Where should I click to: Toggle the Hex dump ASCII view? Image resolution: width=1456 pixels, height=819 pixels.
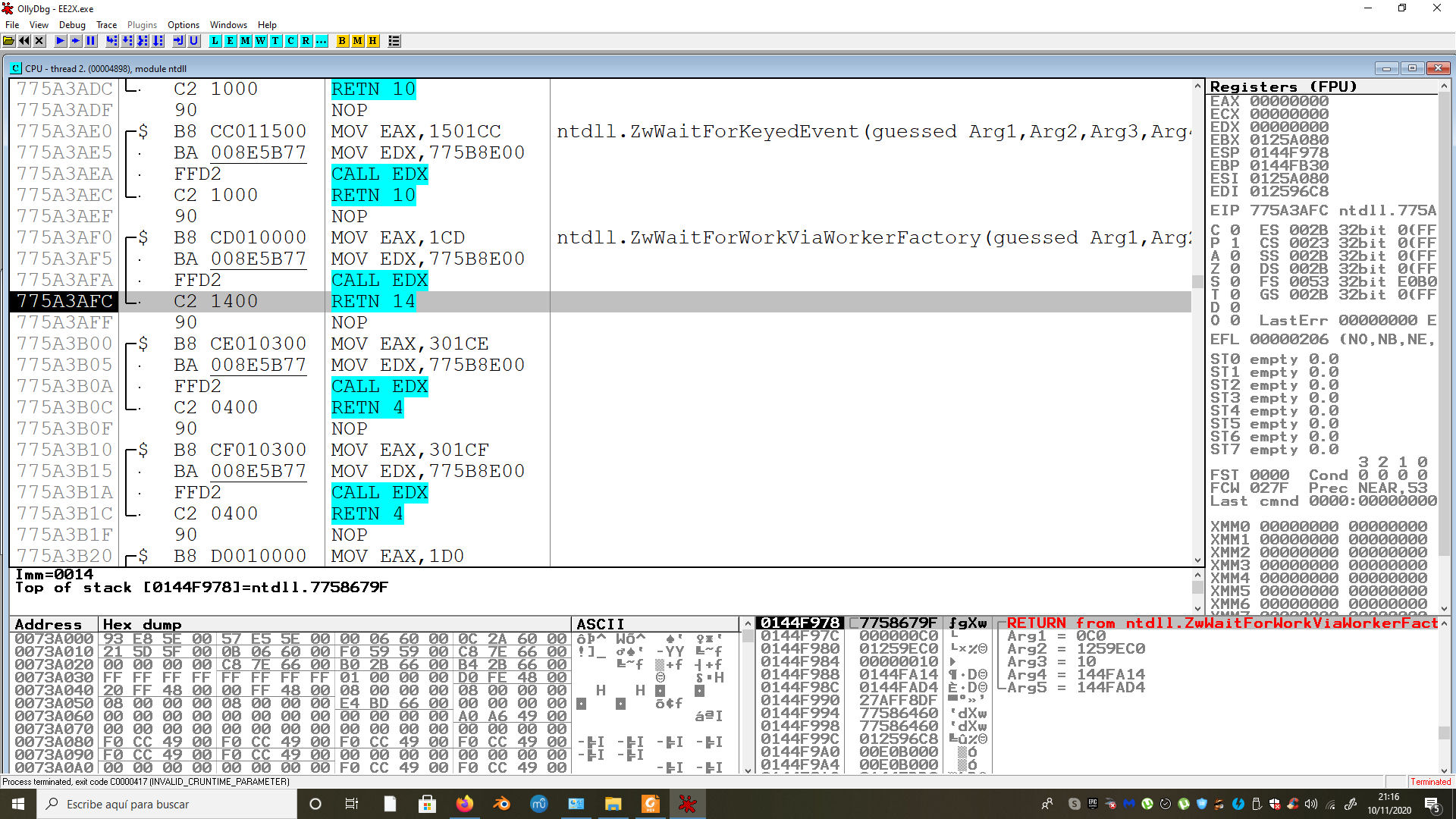click(600, 623)
